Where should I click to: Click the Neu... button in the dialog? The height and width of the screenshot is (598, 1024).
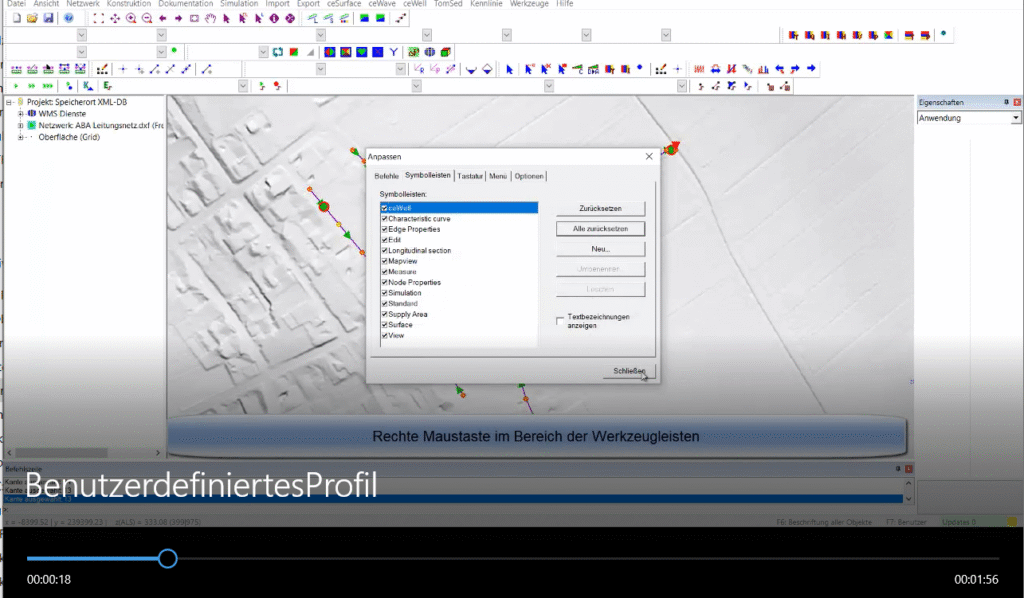point(600,249)
